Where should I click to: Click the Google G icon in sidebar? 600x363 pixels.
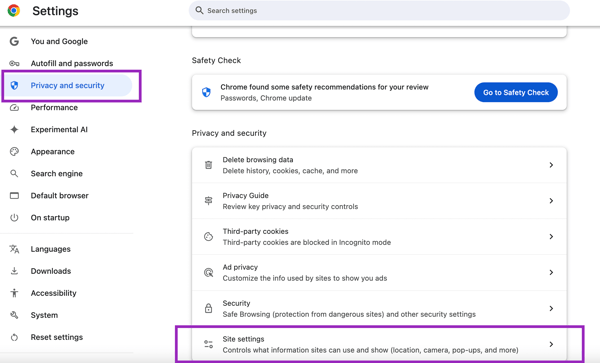click(x=14, y=41)
